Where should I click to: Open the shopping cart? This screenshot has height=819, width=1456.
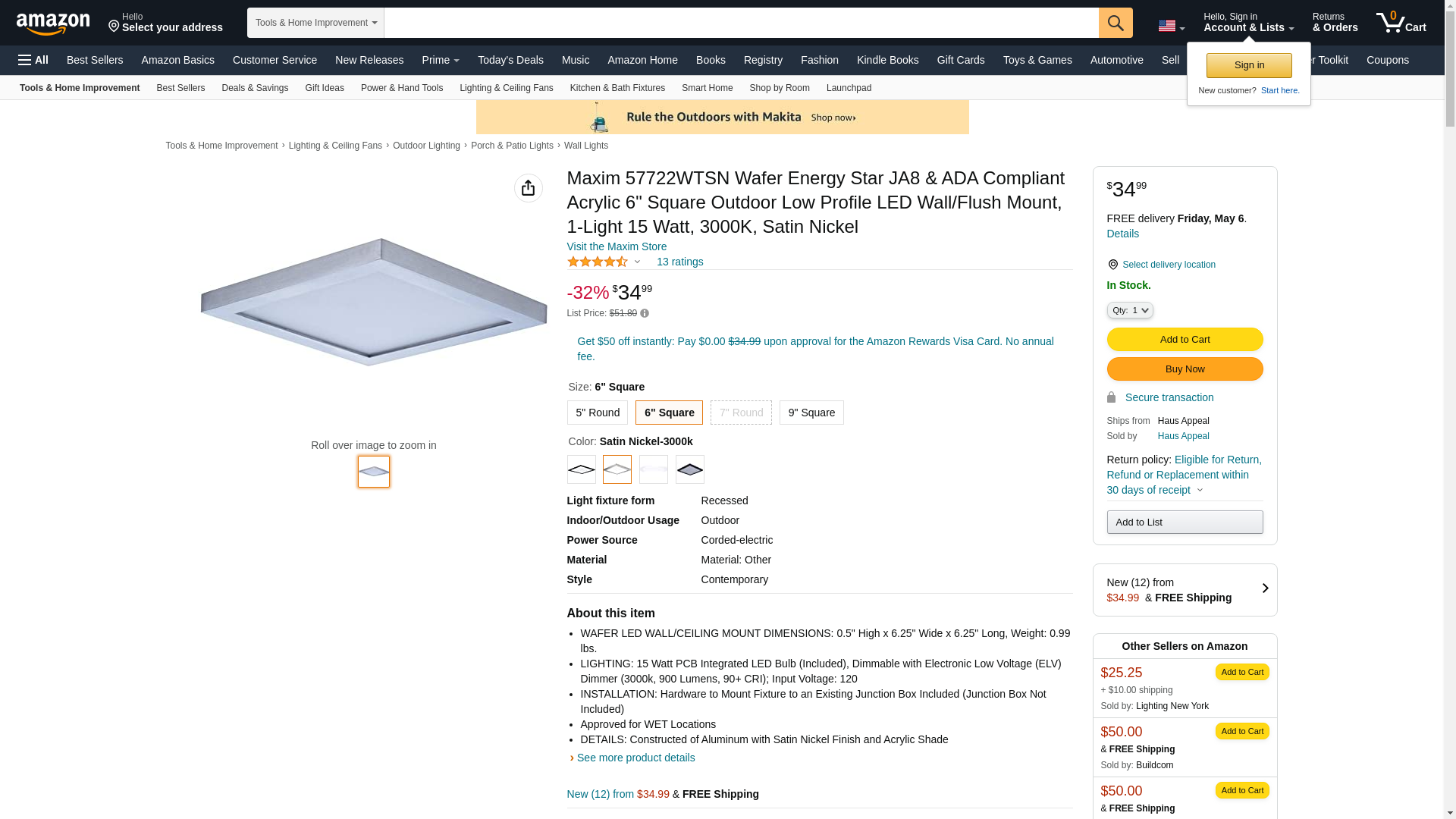coord(1401,23)
